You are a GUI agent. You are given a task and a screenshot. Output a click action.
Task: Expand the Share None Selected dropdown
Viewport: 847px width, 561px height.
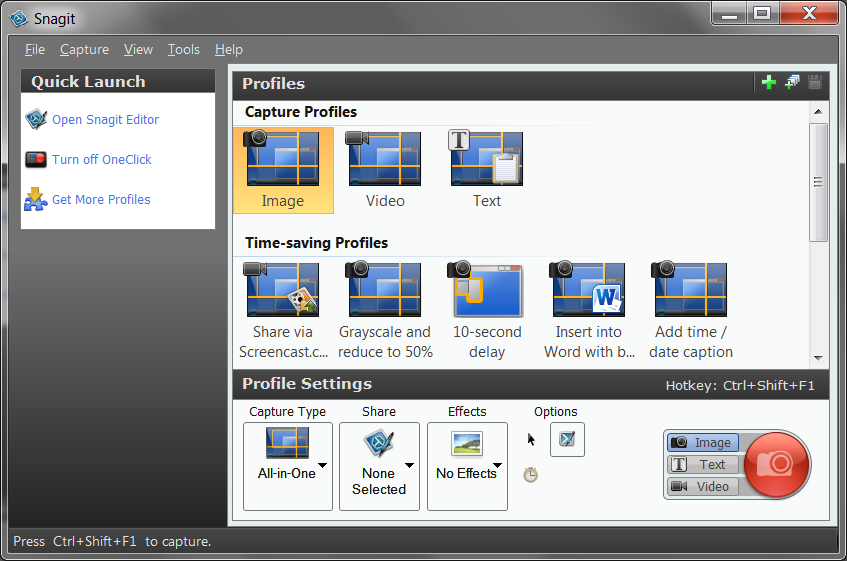click(x=409, y=465)
